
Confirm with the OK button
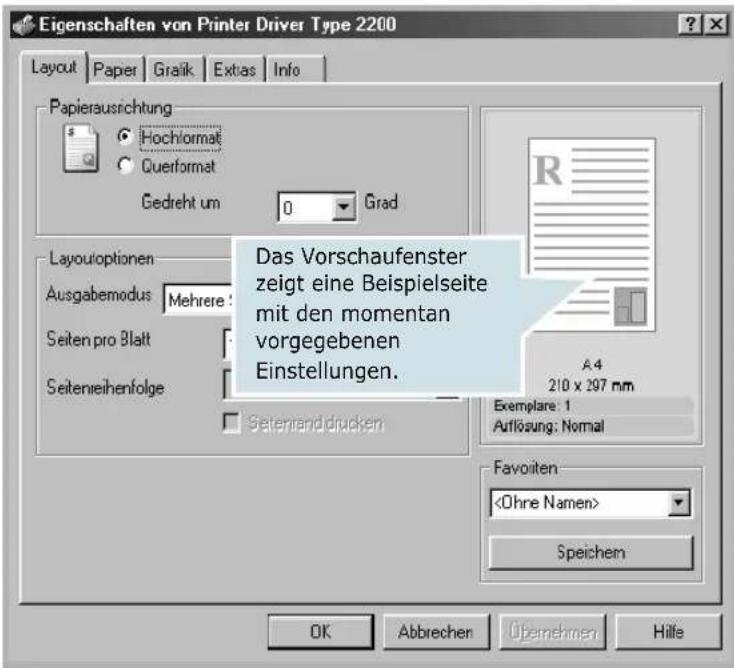pyautogui.click(x=321, y=632)
